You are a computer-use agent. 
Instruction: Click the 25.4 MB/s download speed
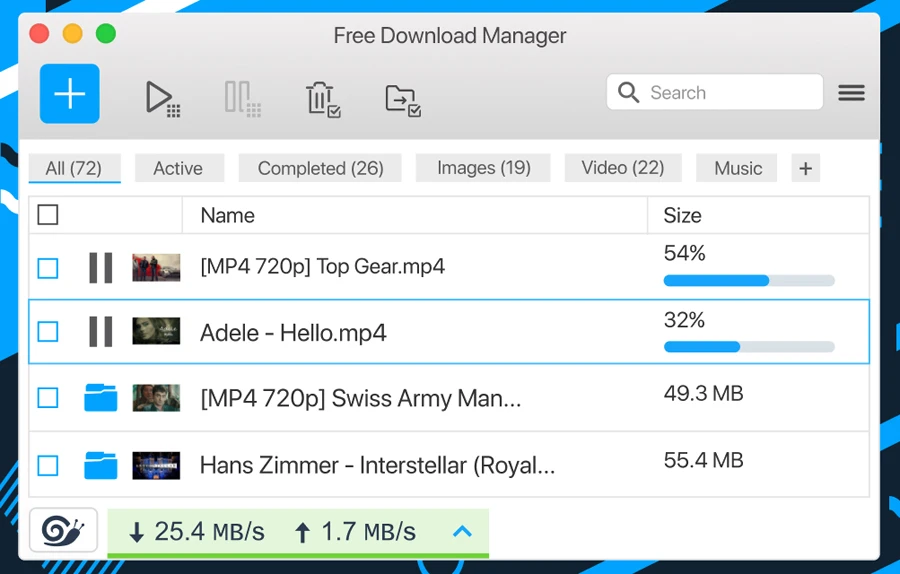(197, 532)
